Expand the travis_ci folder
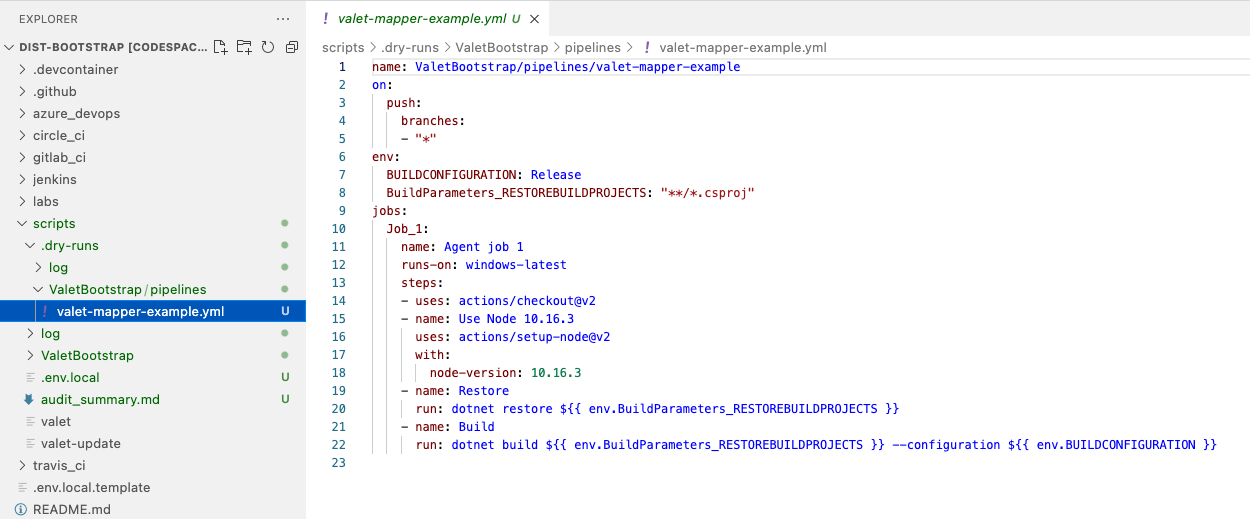 pyautogui.click(x=59, y=465)
